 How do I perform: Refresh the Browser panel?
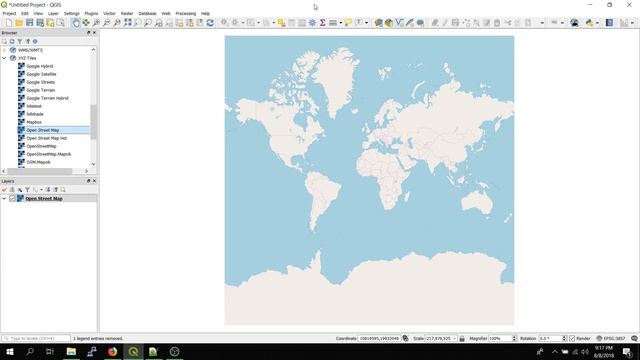click(x=12, y=41)
